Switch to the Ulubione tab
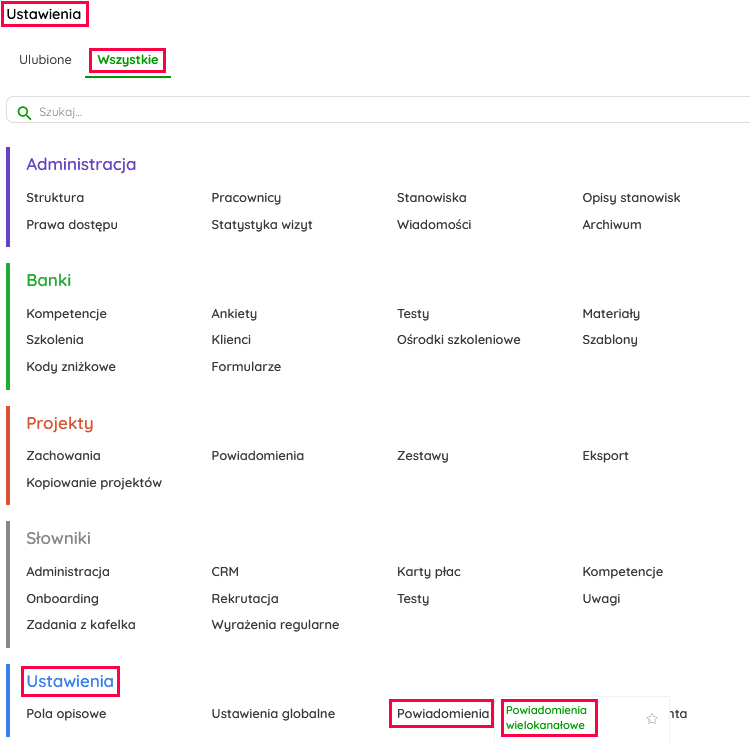 tap(45, 60)
